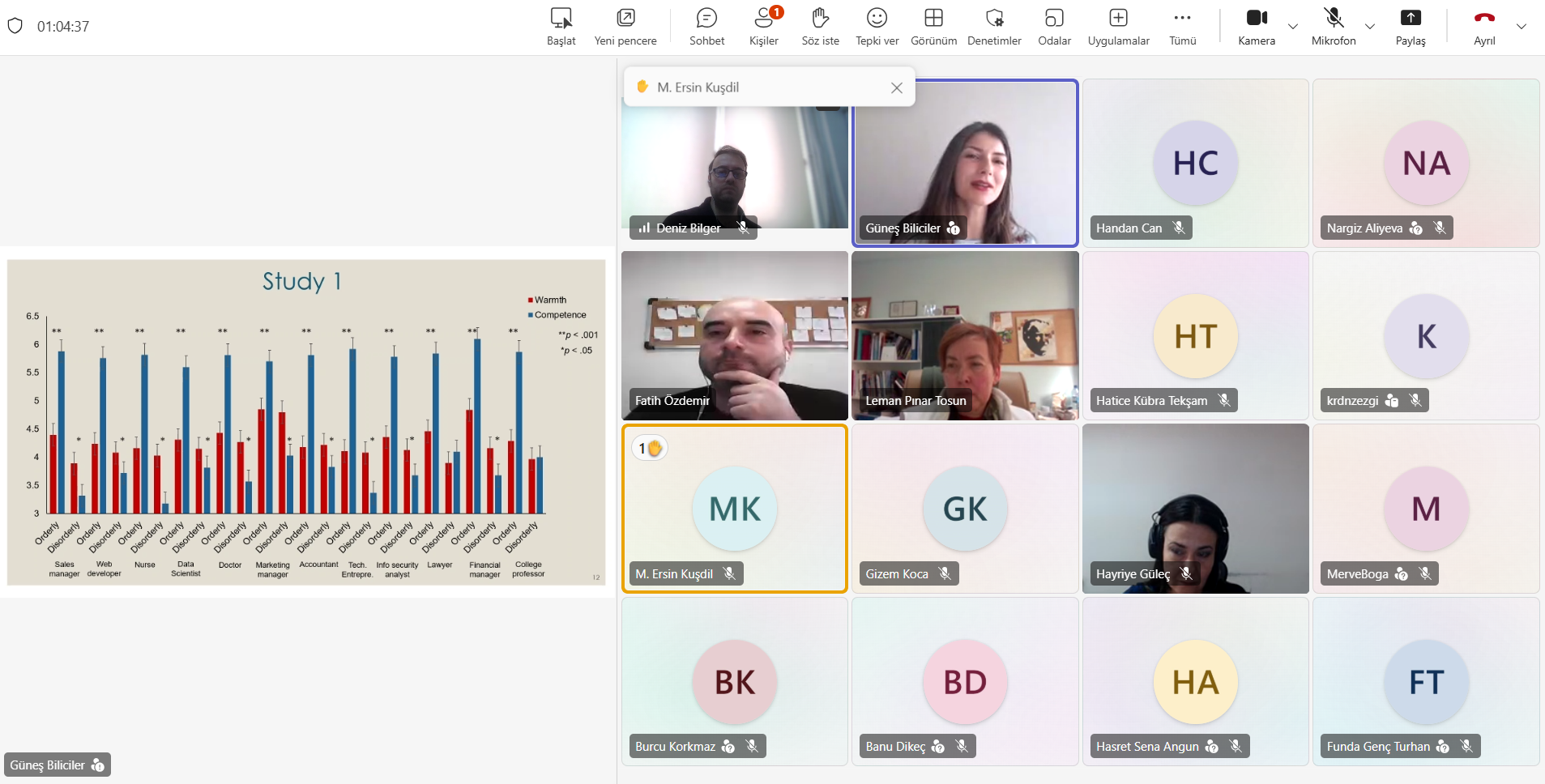The width and height of the screenshot is (1545, 784).
Task: Open the Kişiler participants list
Action: pyautogui.click(x=763, y=27)
